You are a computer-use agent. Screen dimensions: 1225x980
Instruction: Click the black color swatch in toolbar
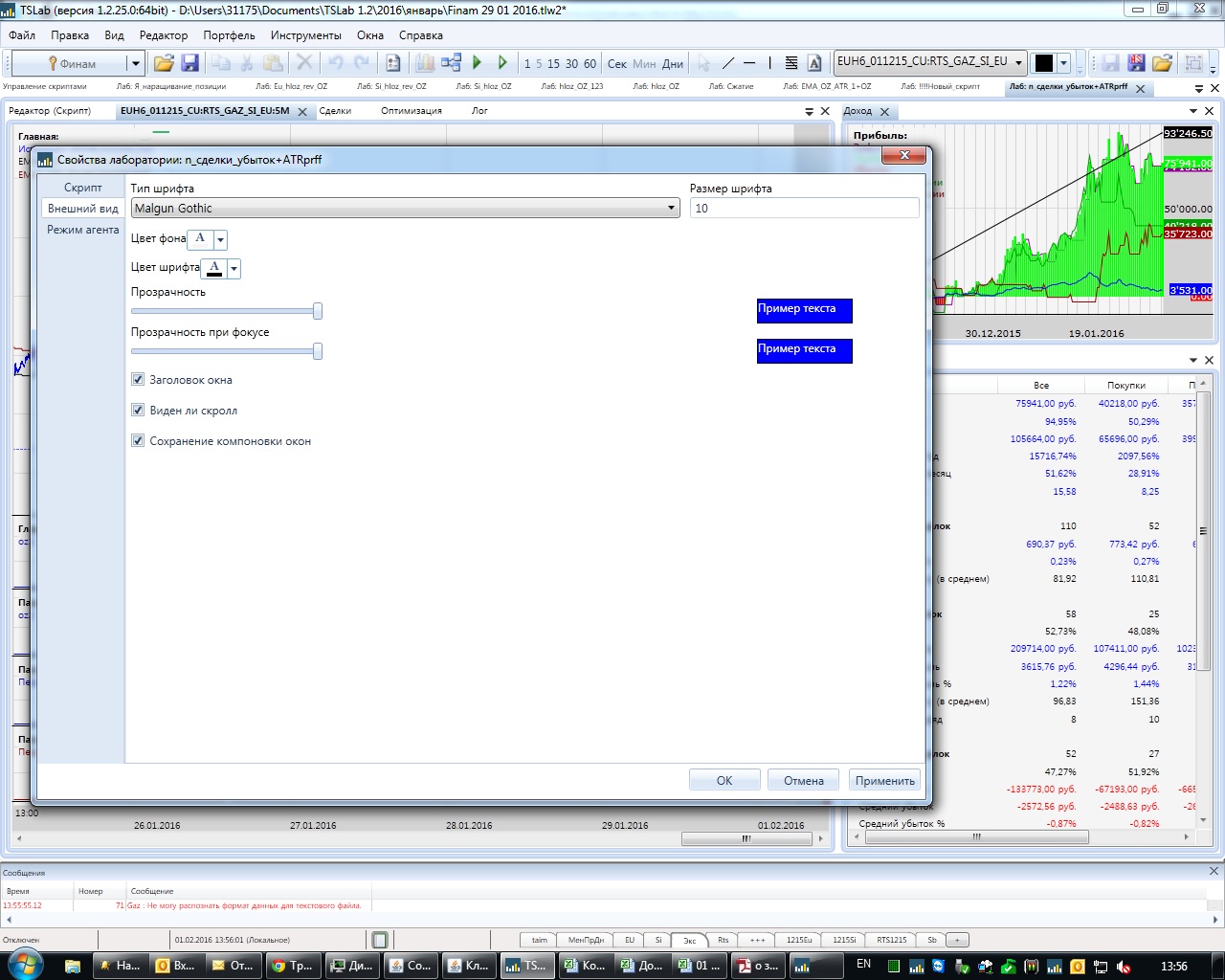(1044, 63)
